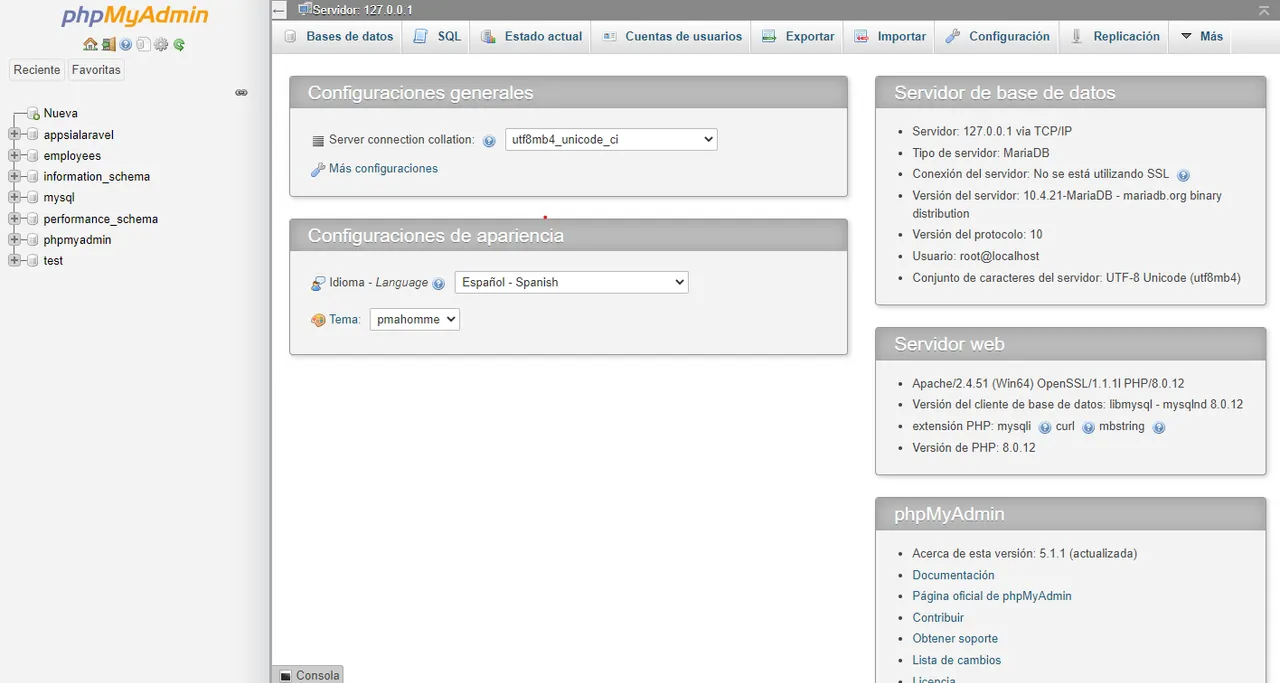
Task: Expand the appsialaravel database tree
Action: [x=14, y=135]
